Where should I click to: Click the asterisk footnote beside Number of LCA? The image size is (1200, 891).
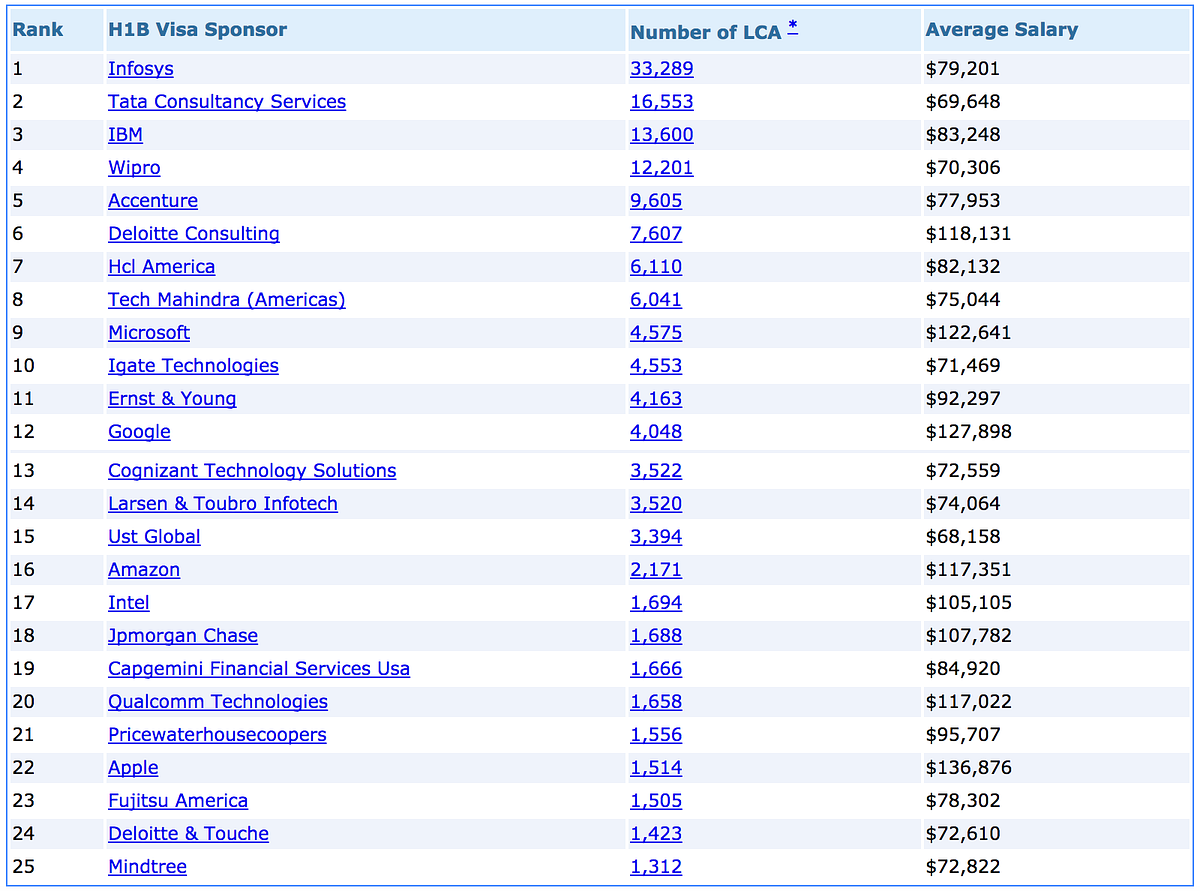[793, 26]
